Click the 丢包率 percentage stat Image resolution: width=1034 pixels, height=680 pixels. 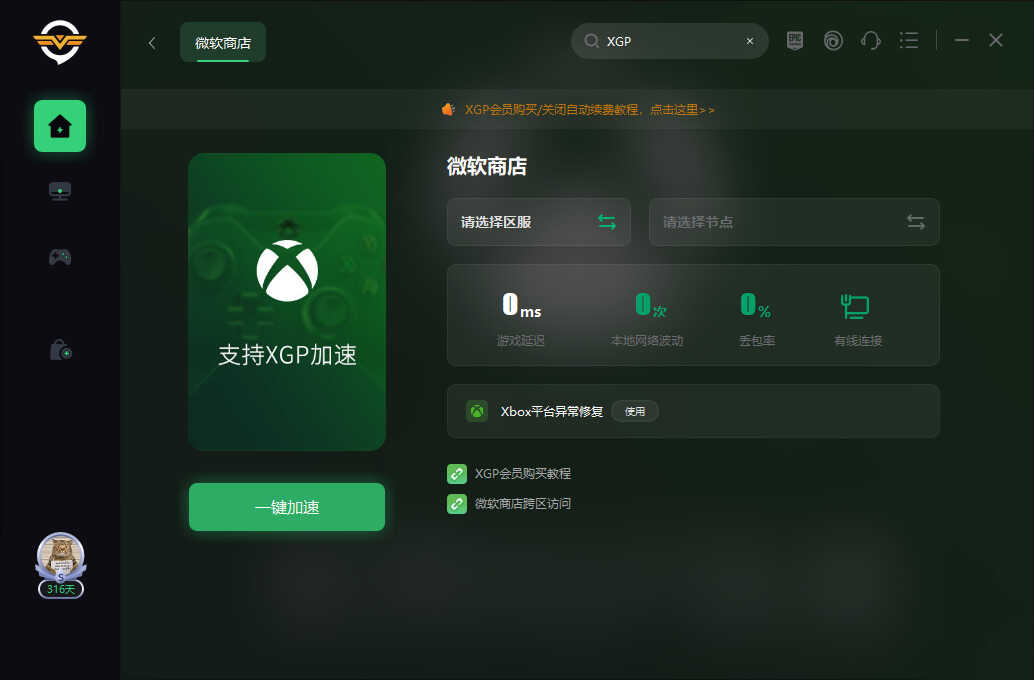(756, 319)
